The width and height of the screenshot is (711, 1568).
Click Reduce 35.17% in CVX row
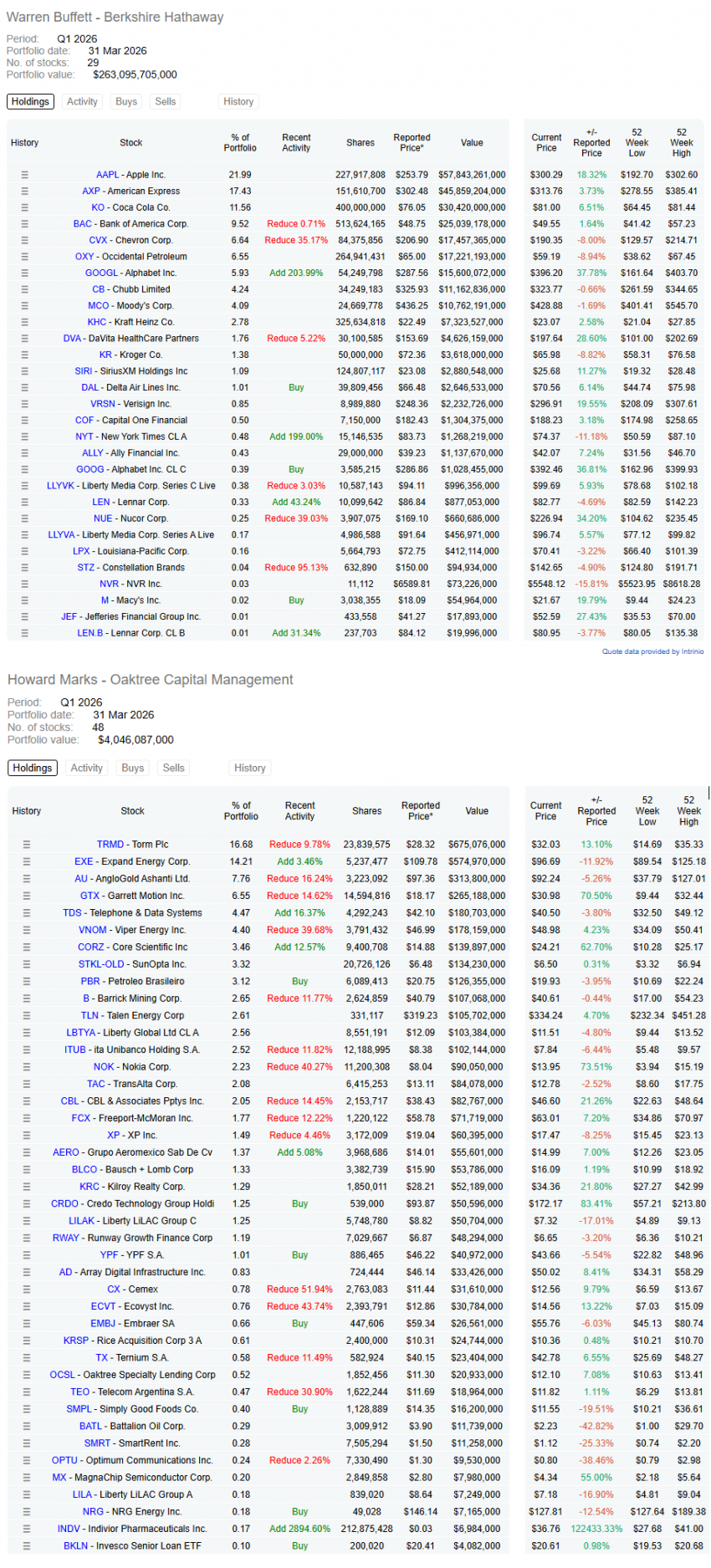[x=296, y=240]
